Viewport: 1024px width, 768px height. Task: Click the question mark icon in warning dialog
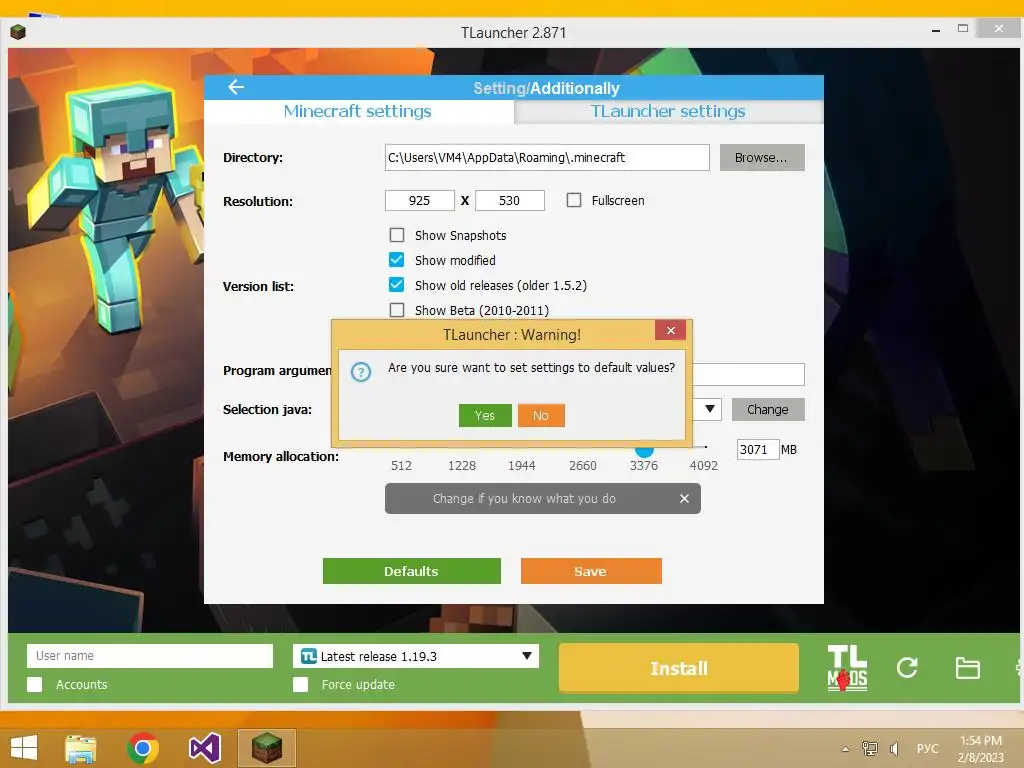(x=360, y=372)
